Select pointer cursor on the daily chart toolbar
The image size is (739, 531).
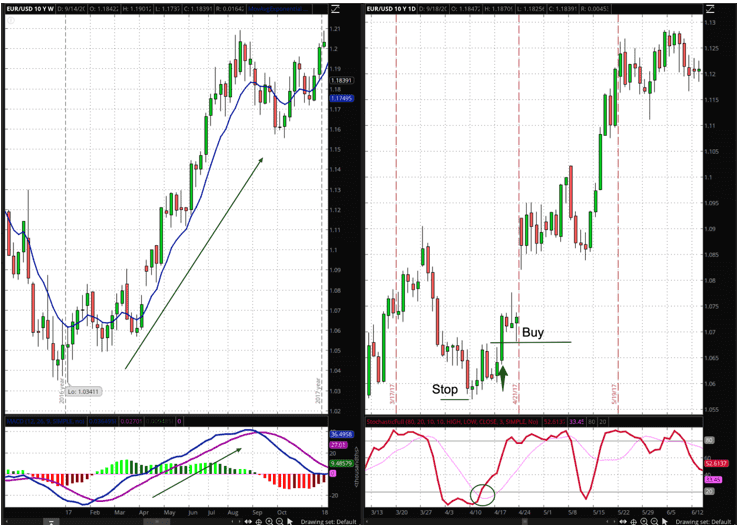[x=665, y=522]
